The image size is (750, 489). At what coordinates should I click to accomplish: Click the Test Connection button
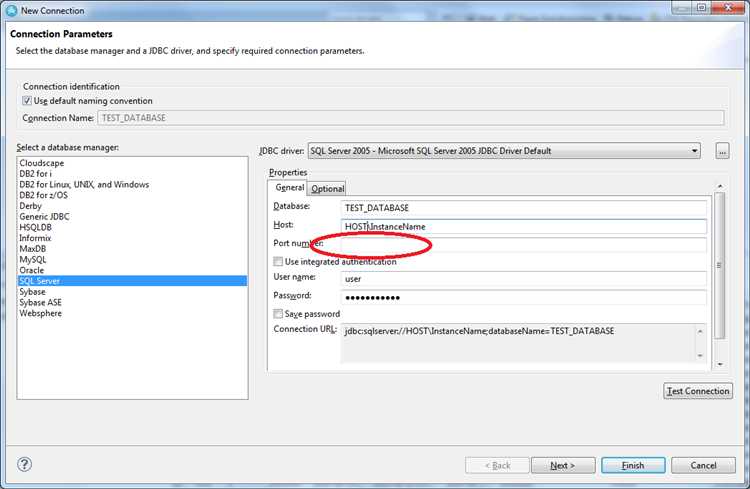[698, 391]
